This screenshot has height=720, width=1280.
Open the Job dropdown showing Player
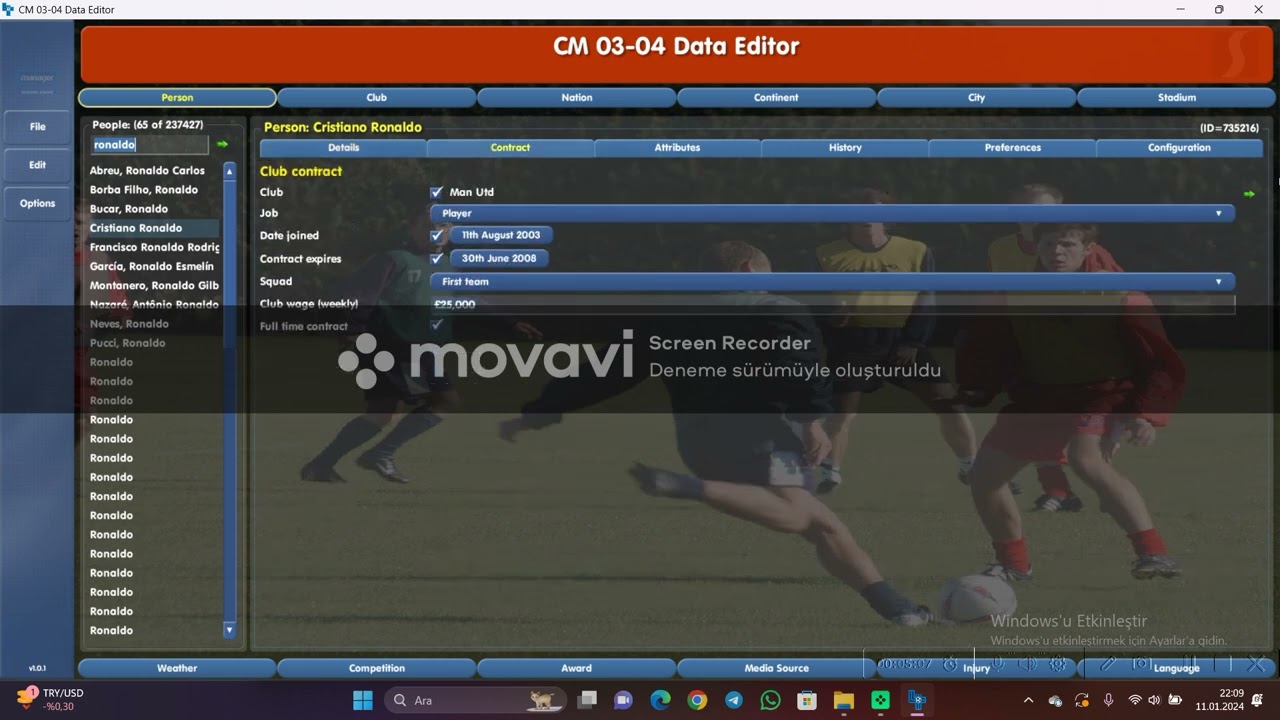coord(832,213)
